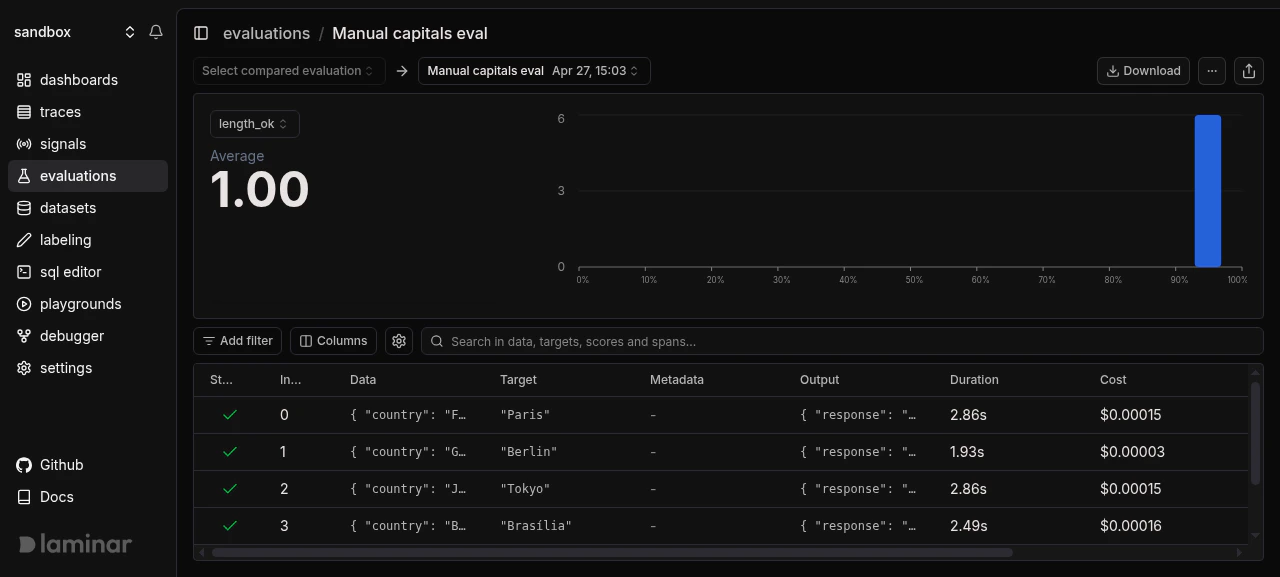Click the share export icon
This screenshot has height=577, width=1280.
click(x=1248, y=71)
